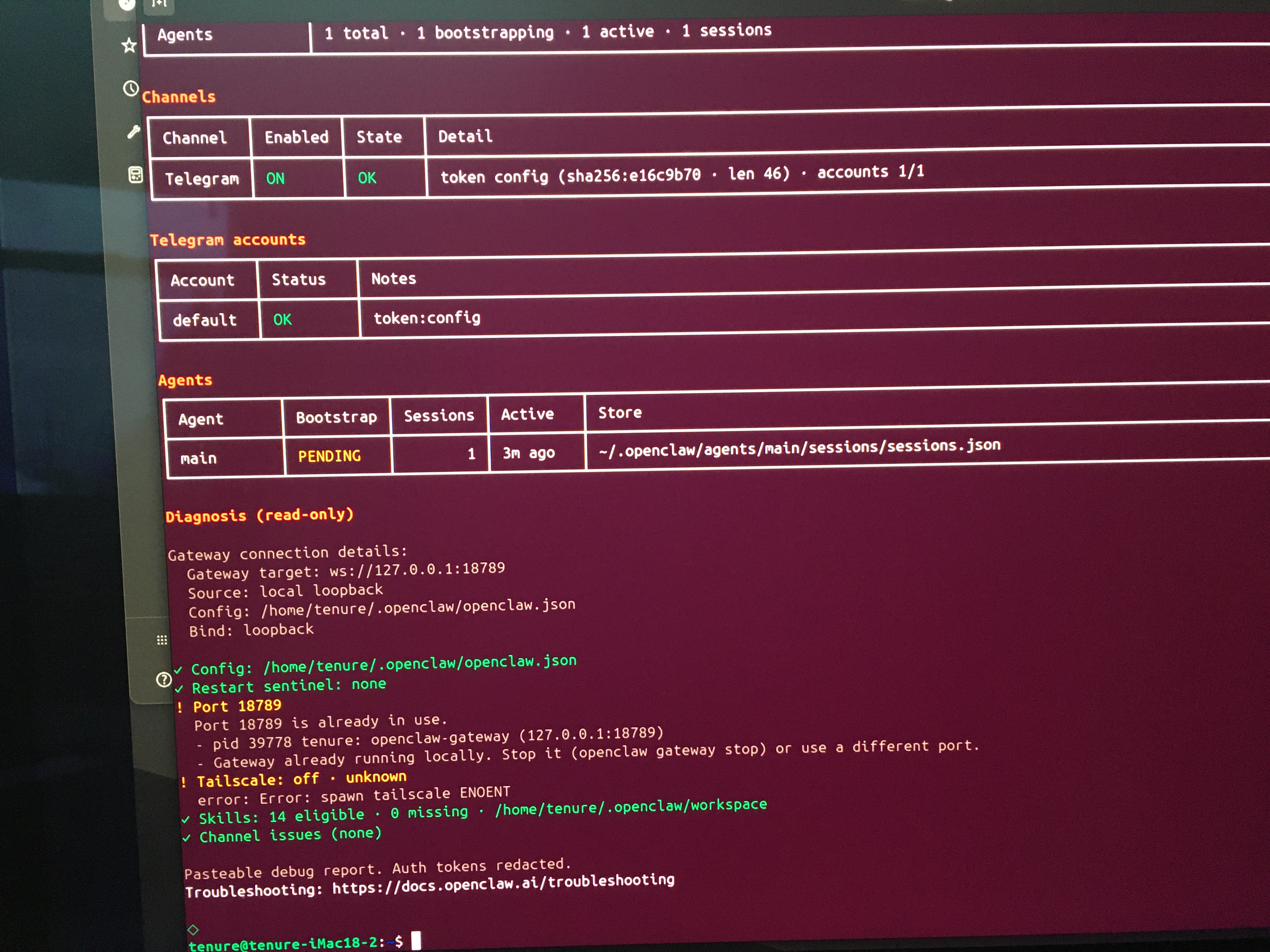The width and height of the screenshot is (1270, 952).
Task: Click the docs.openclaw.ai troubleshooting URL
Action: coord(503,884)
